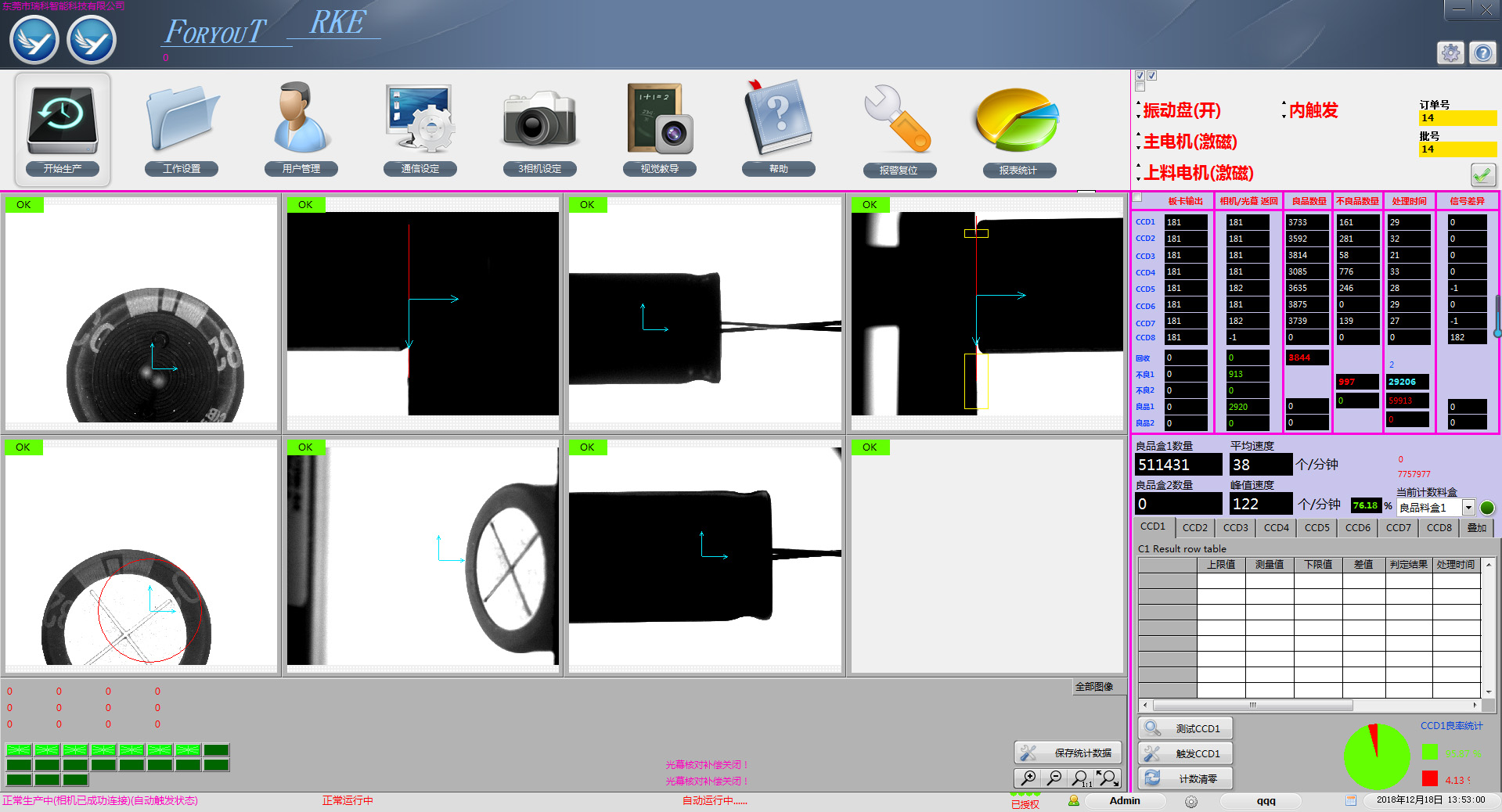
Task: Open 3相机设定 camera settings icon
Action: [x=540, y=121]
